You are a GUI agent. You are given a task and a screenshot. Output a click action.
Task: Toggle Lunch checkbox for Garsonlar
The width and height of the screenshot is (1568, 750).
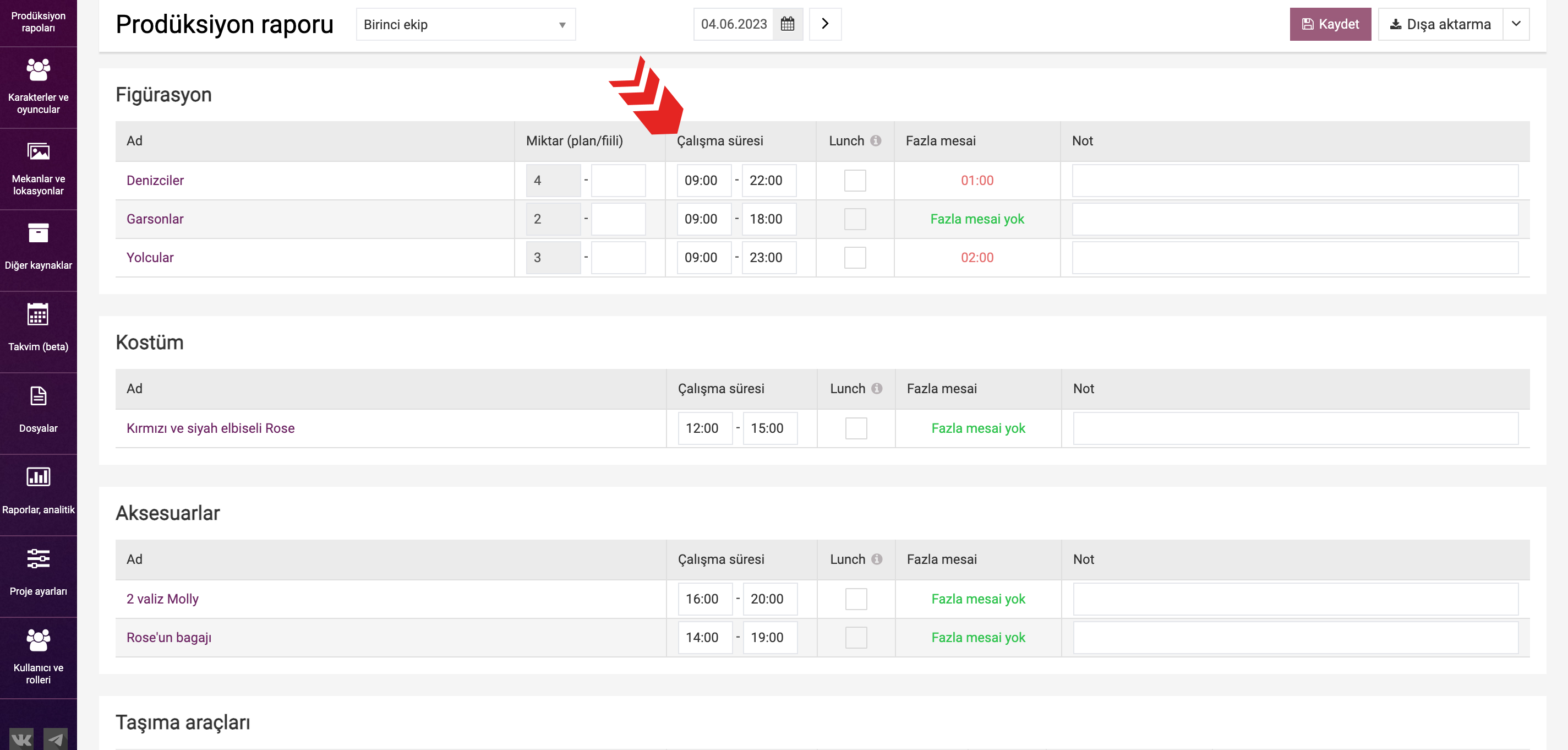click(x=855, y=219)
